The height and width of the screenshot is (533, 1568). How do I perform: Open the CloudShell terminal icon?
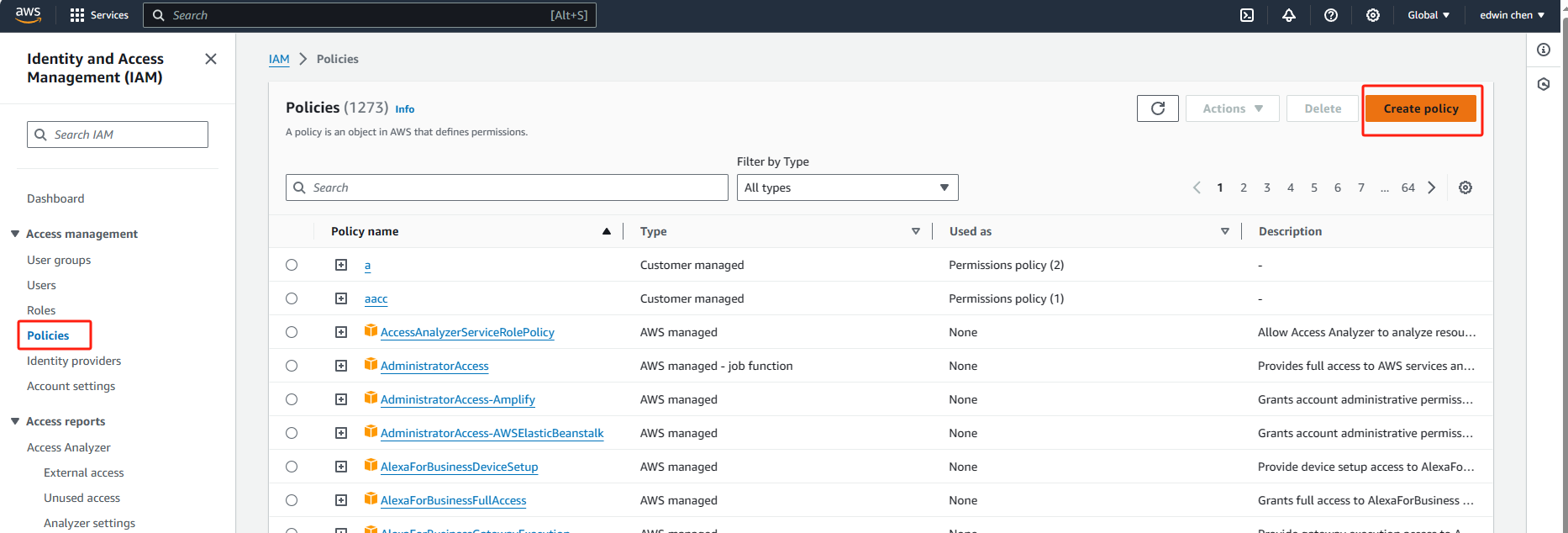[1247, 15]
